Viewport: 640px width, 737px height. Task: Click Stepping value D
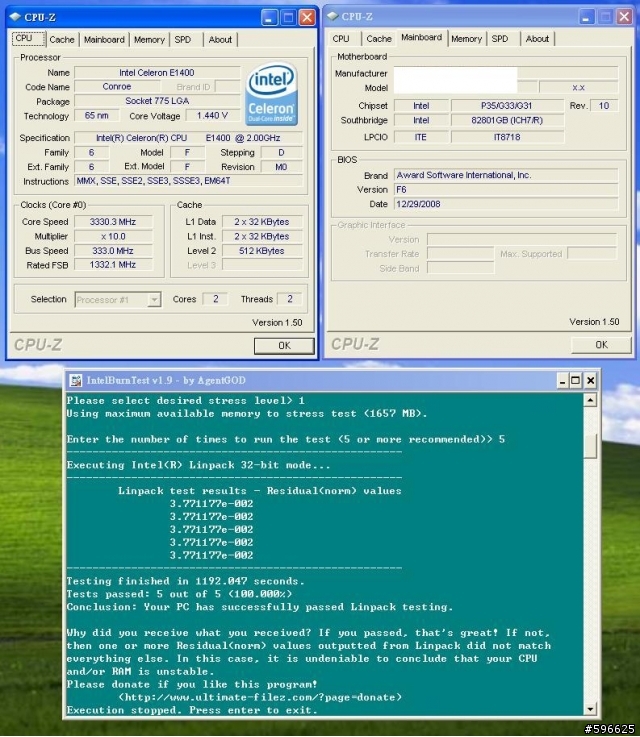(281, 152)
